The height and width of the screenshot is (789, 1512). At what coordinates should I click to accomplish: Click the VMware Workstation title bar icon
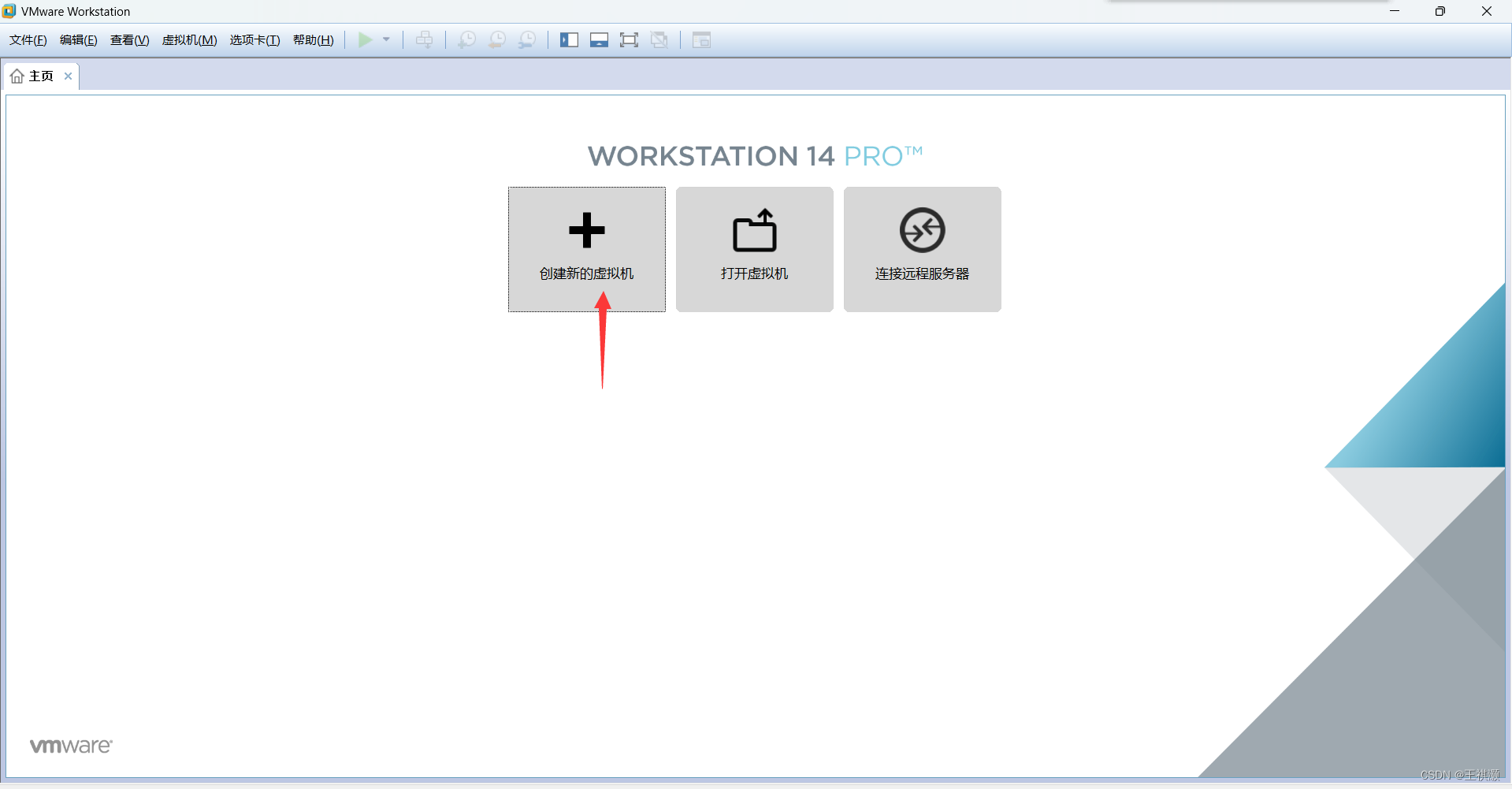point(9,11)
